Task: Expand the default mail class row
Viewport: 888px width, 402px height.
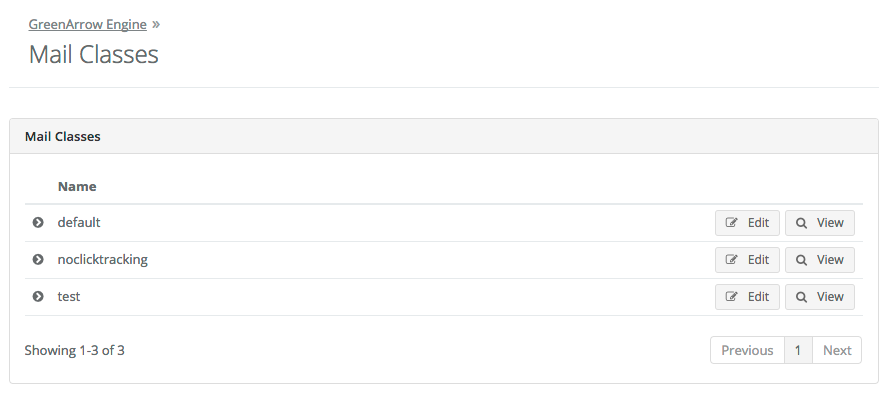Action: point(38,223)
